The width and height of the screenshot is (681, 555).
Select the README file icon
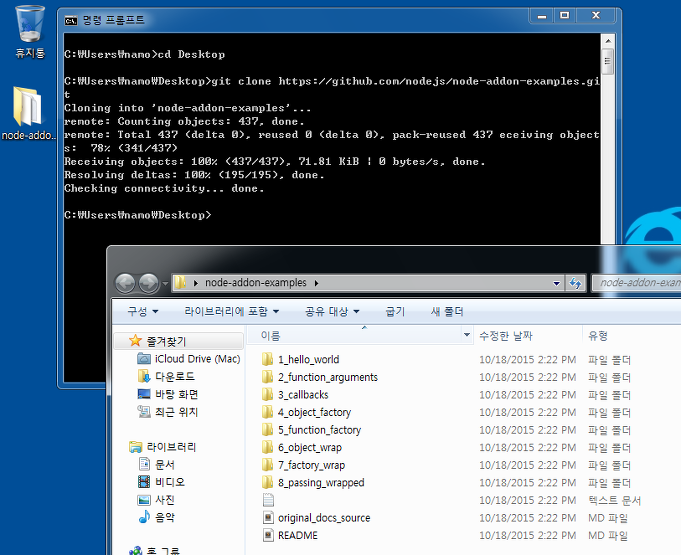[x=268, y=535]
